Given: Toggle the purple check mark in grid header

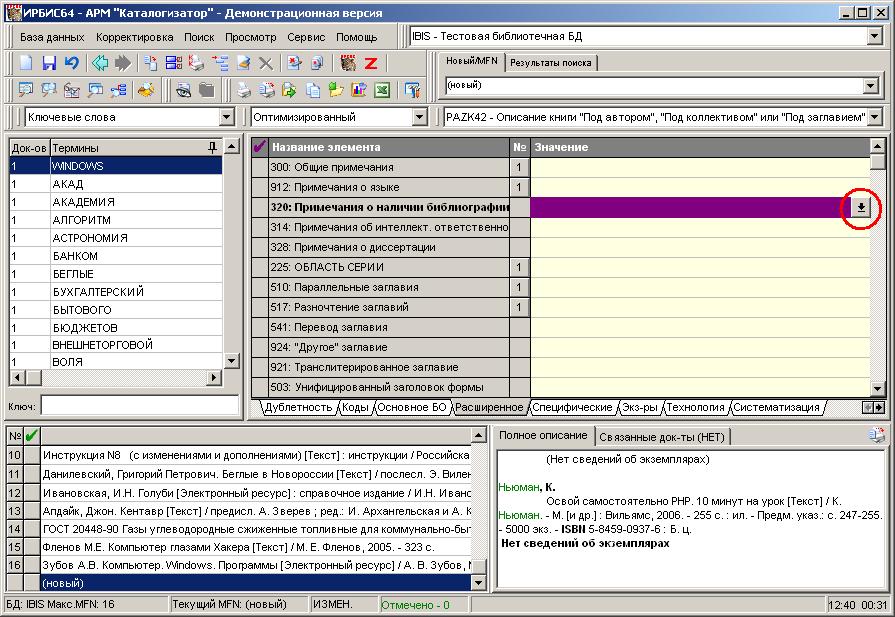Looking at the screenshot, I should click(x=260, y=147).
